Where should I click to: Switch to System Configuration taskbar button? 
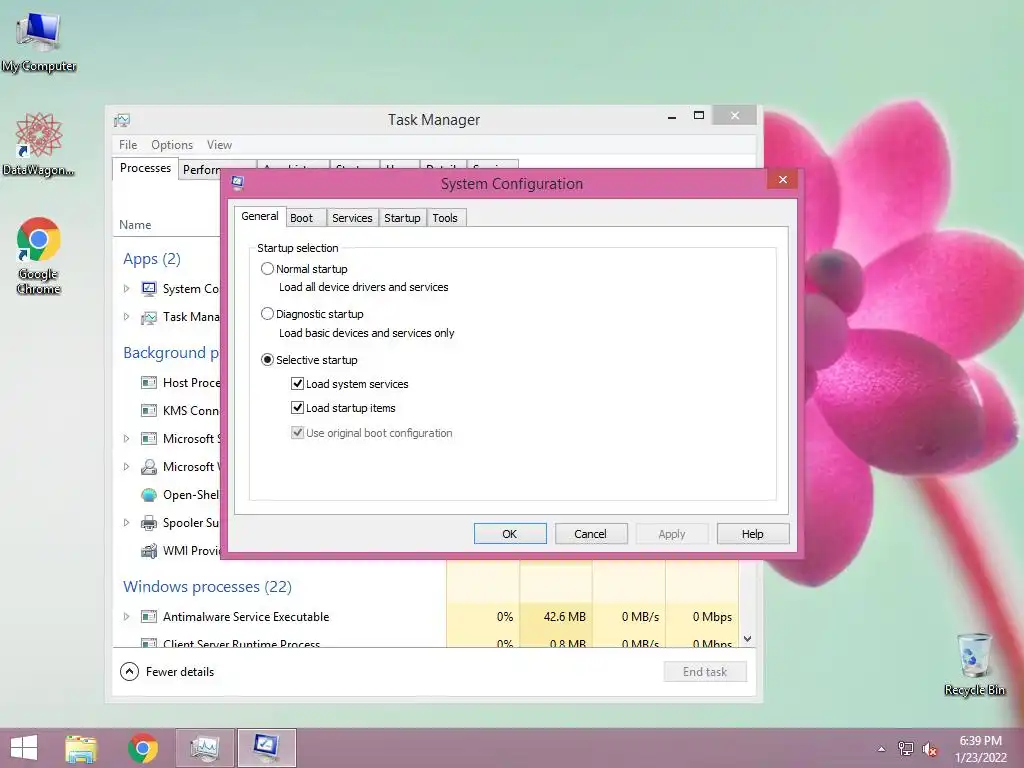pos(266,748)
